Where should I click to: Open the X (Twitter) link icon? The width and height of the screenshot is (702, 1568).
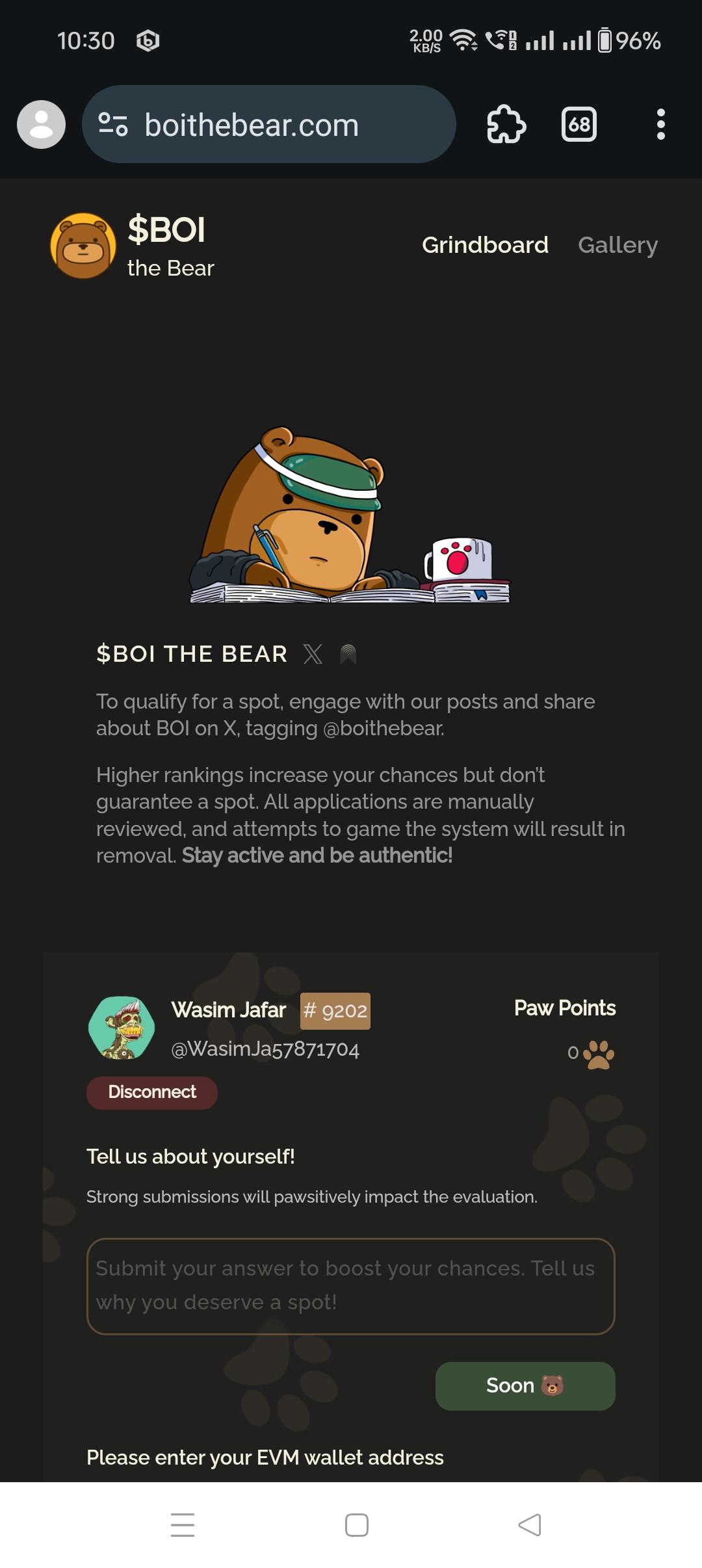pyautogui.click(x=313, y=654)
